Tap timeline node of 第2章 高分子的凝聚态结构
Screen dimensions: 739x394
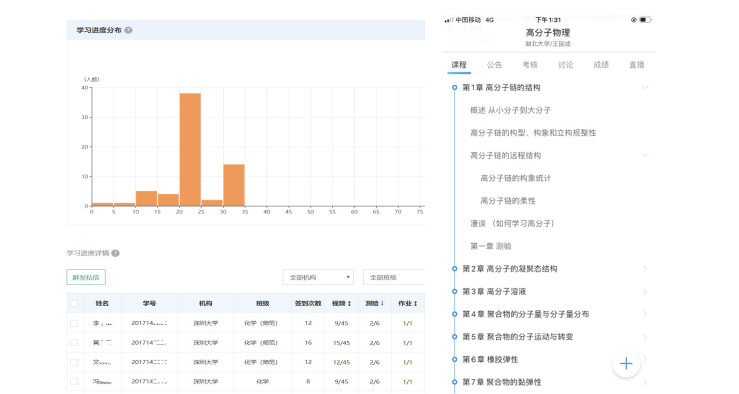click(x=454, y=269)
